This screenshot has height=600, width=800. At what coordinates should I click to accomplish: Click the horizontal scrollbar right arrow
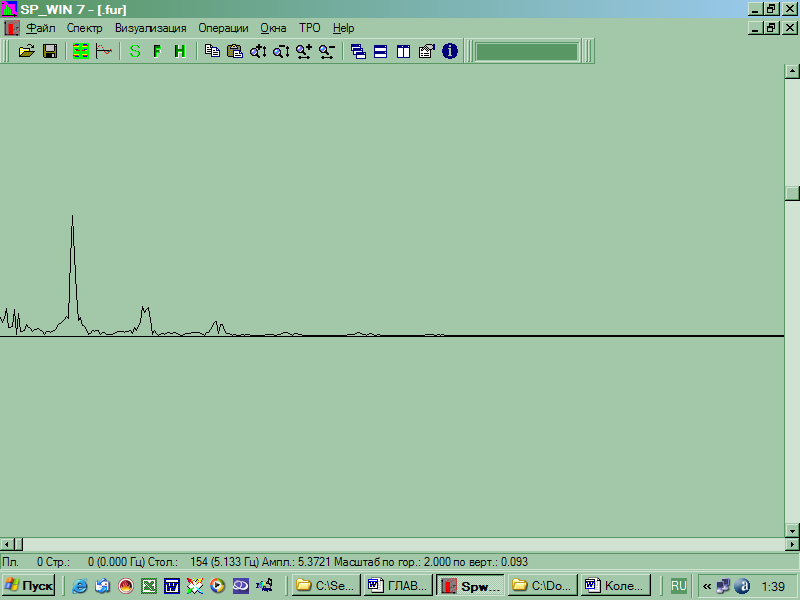792,544
